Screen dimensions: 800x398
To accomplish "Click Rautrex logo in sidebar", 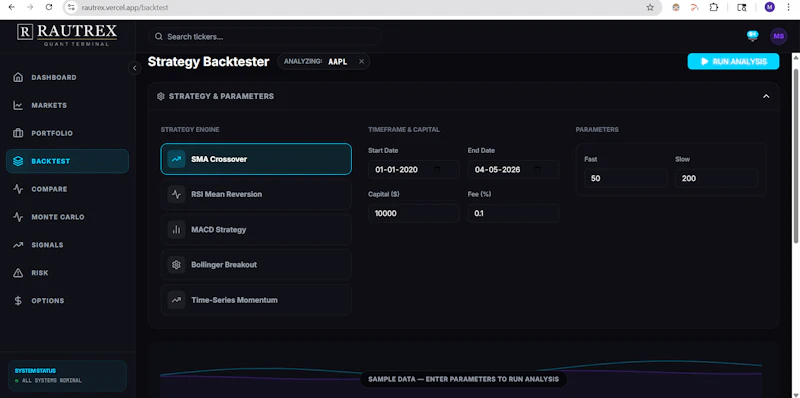I will [67, 34].
